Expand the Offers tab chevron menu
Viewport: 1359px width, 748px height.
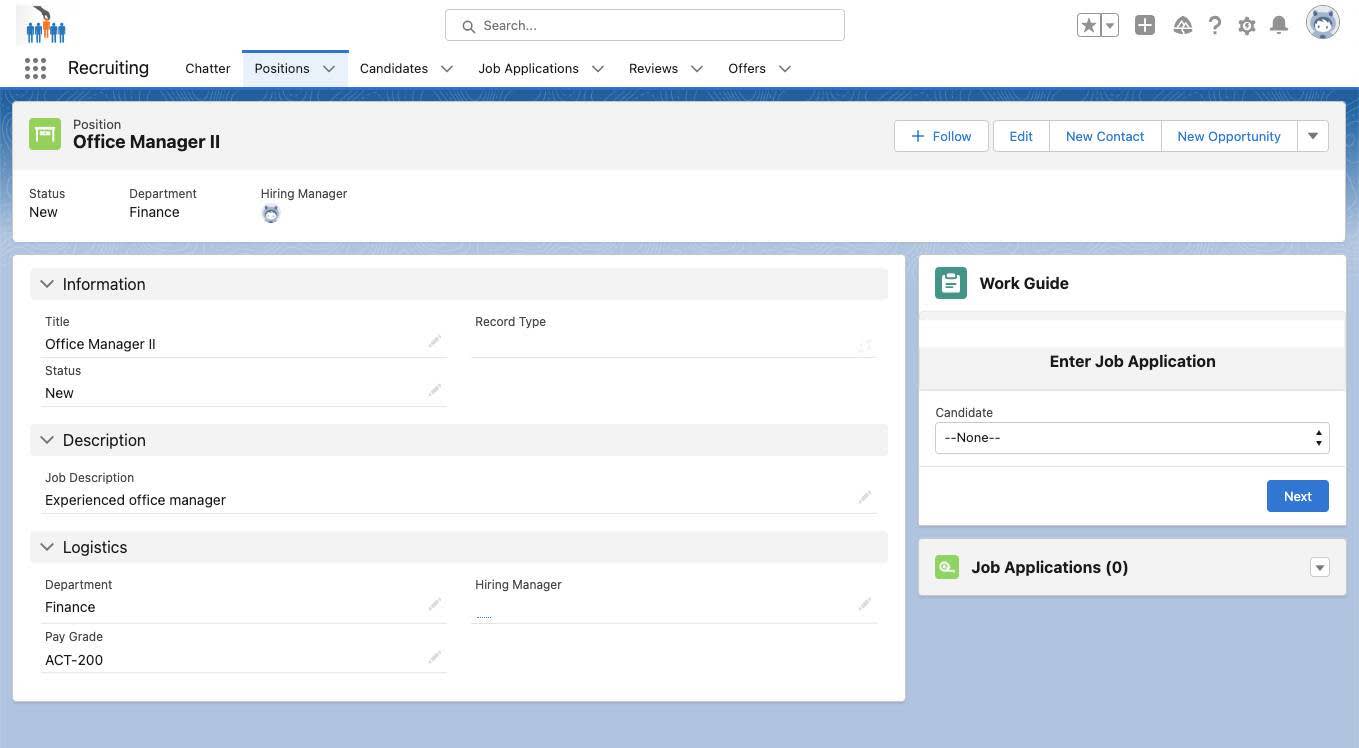tap(785, 69)
